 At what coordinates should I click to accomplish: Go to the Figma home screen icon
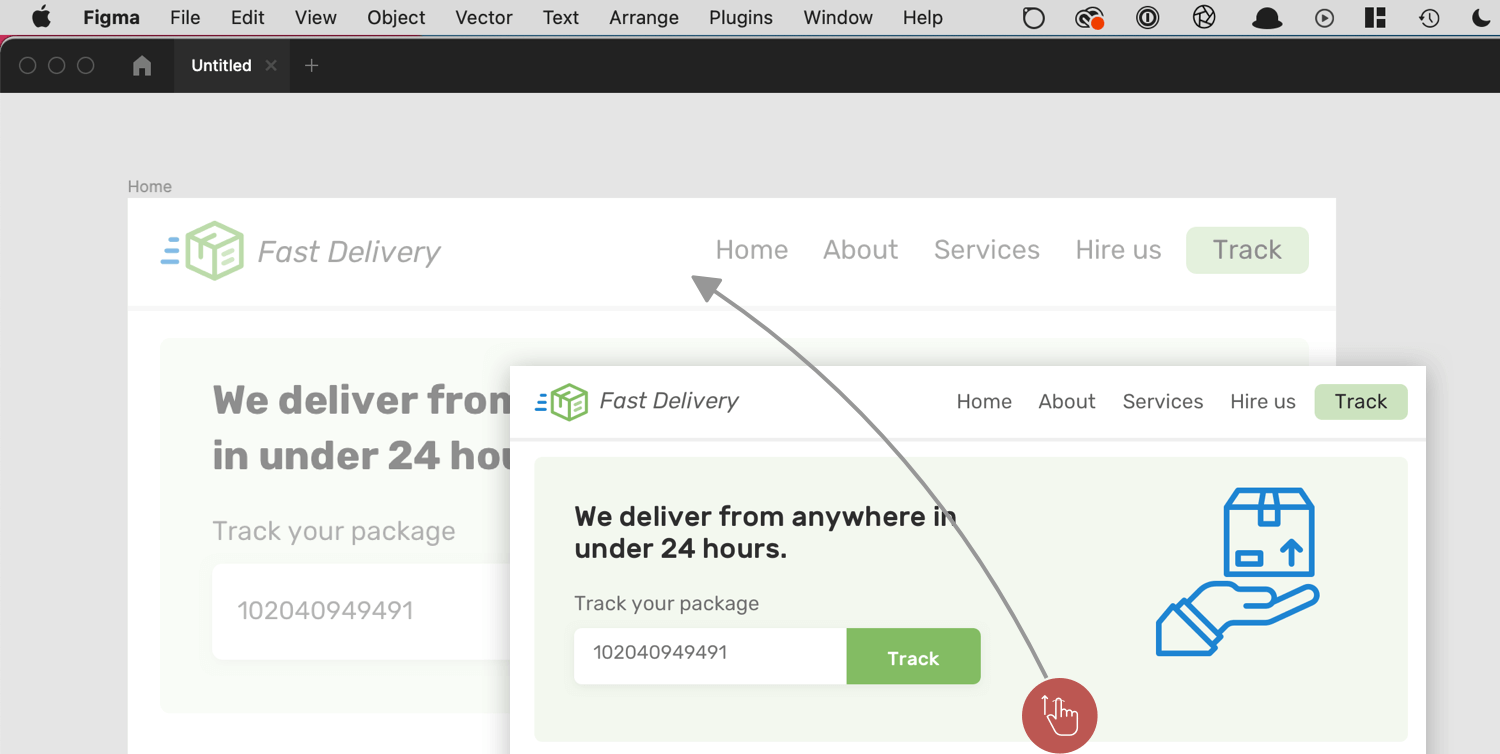(x=142, y=66)
